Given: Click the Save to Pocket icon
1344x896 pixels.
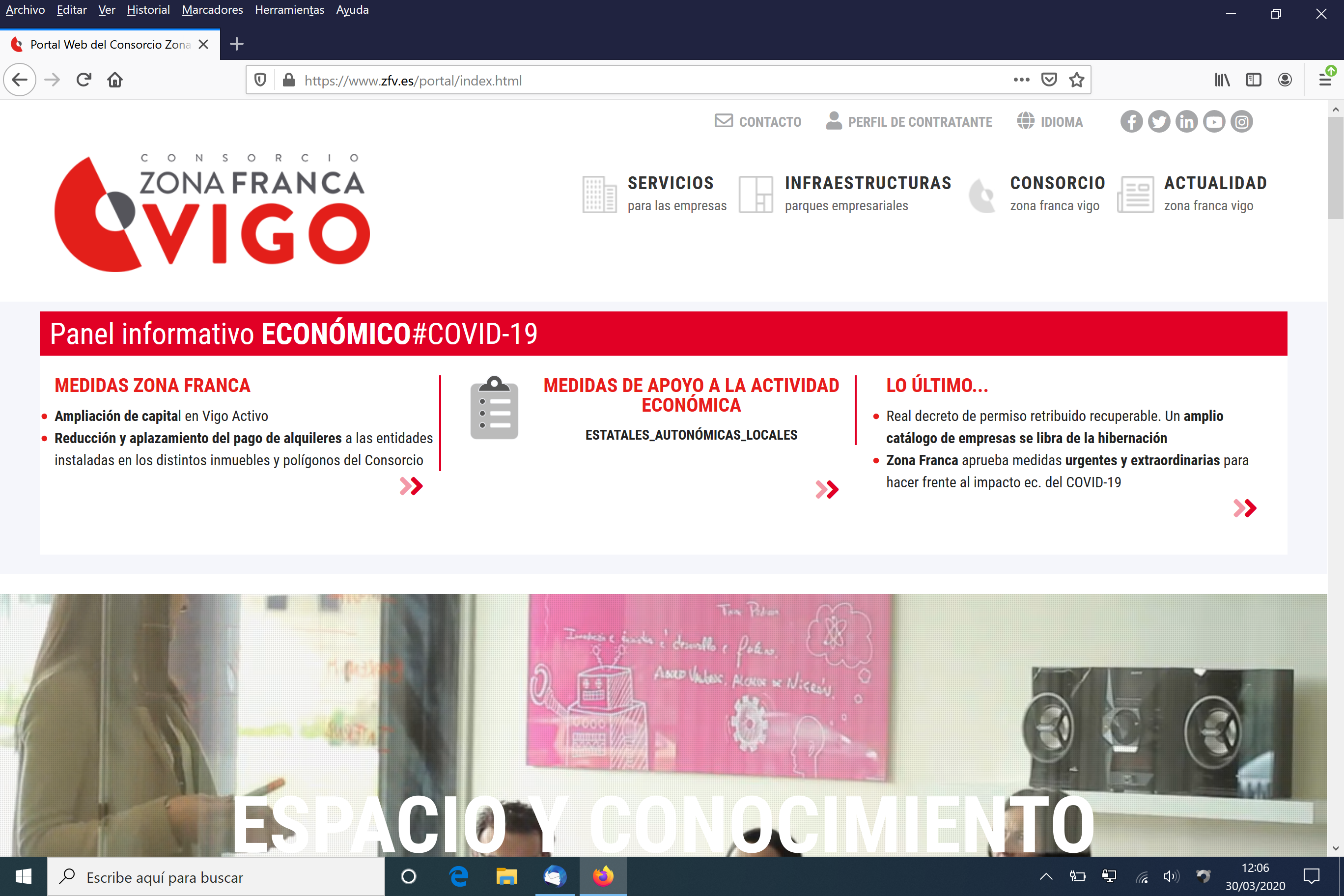Looking at the screenshot, I should (1049, 80).
